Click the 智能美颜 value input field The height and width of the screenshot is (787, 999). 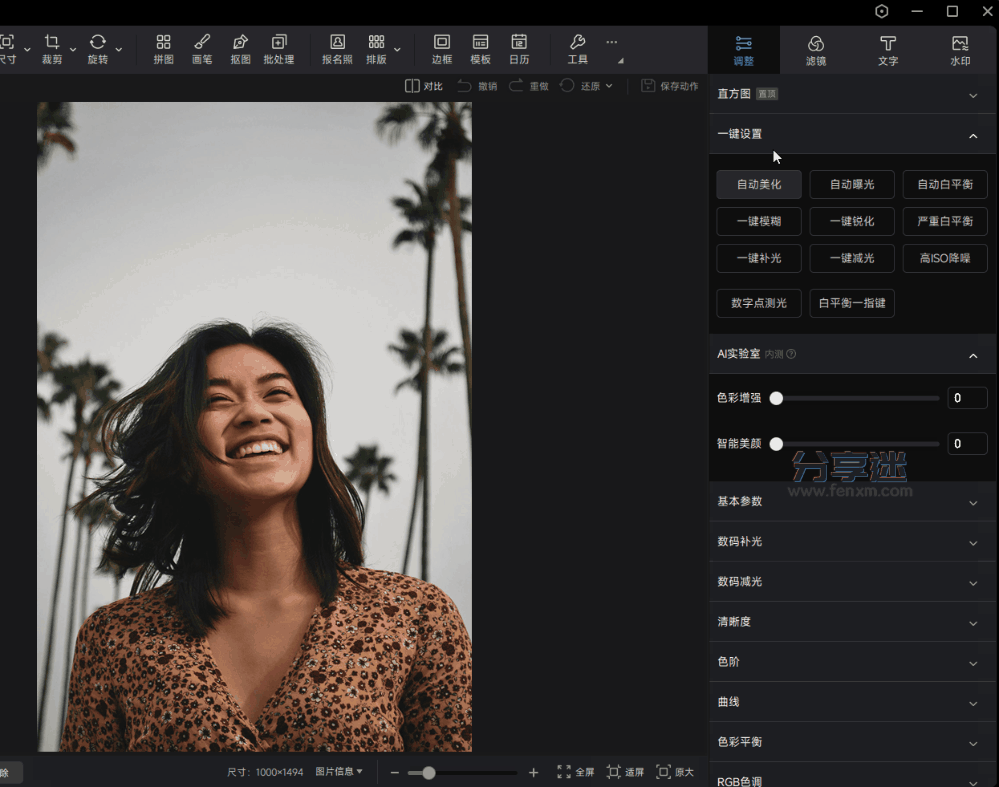tap(966, 444)
